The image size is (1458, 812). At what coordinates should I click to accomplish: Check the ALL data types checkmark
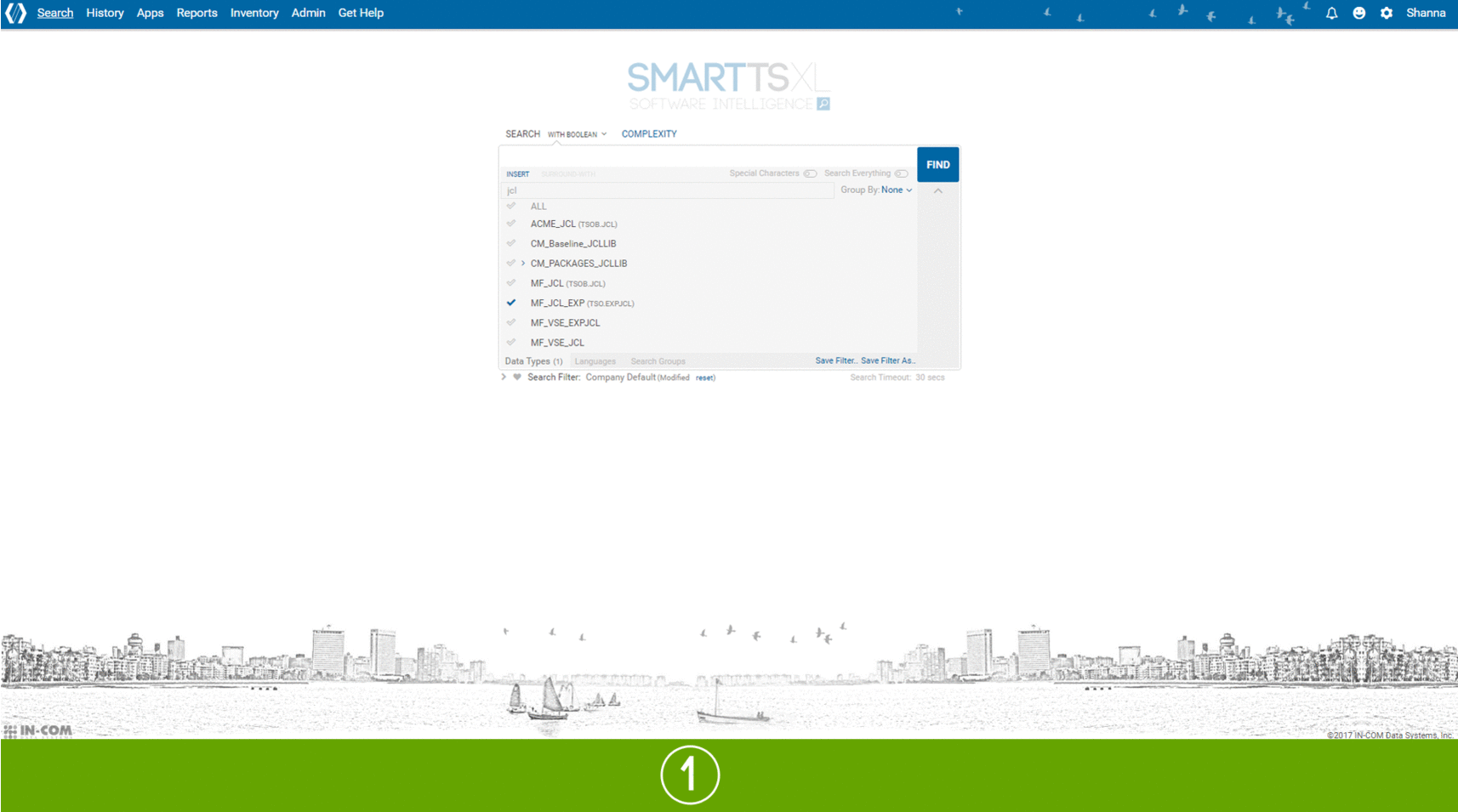pos(511,206)
